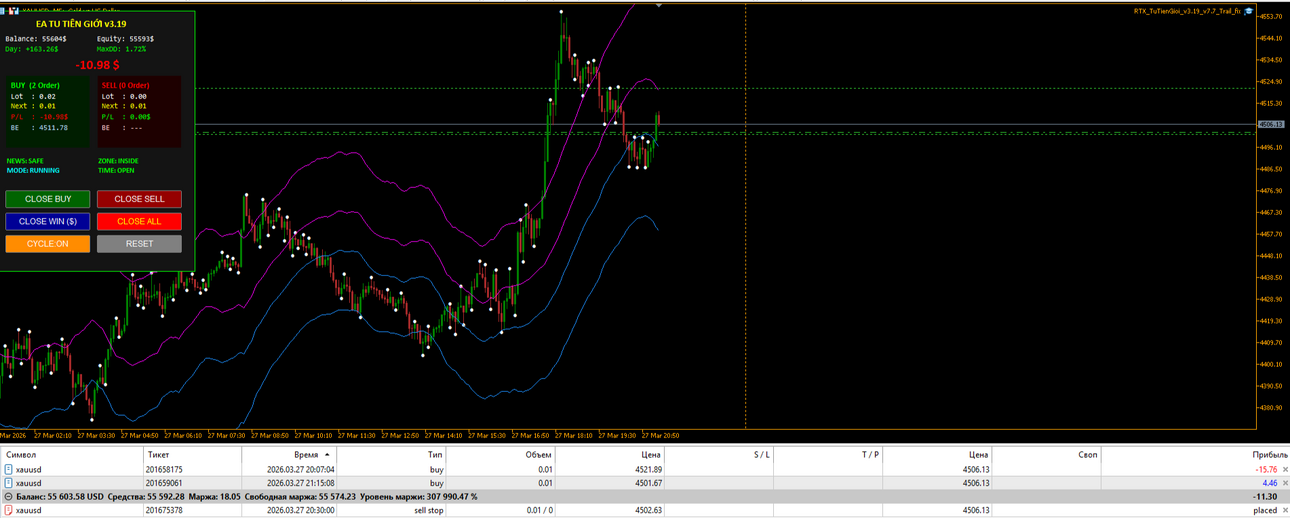Select the sell stop order document icon

tap(9, 510)
